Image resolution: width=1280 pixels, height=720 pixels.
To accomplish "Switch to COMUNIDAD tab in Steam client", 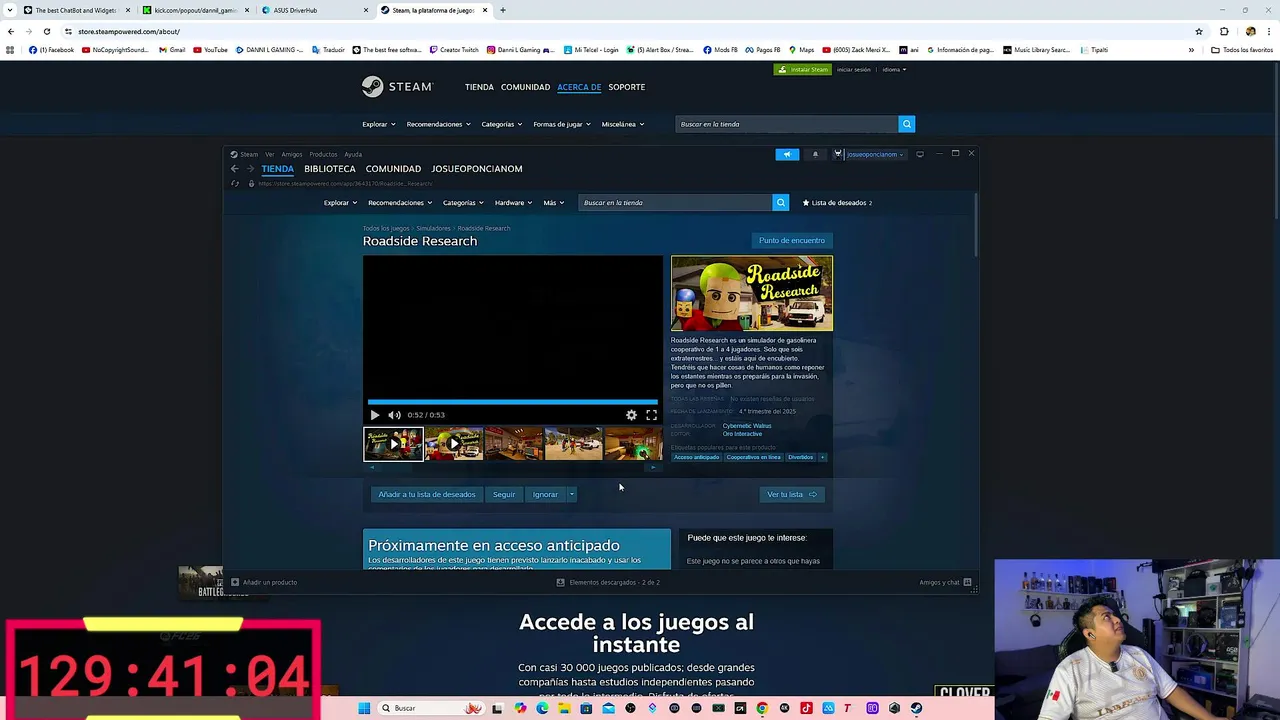I will pyautogui.click(x=393, y=169).
